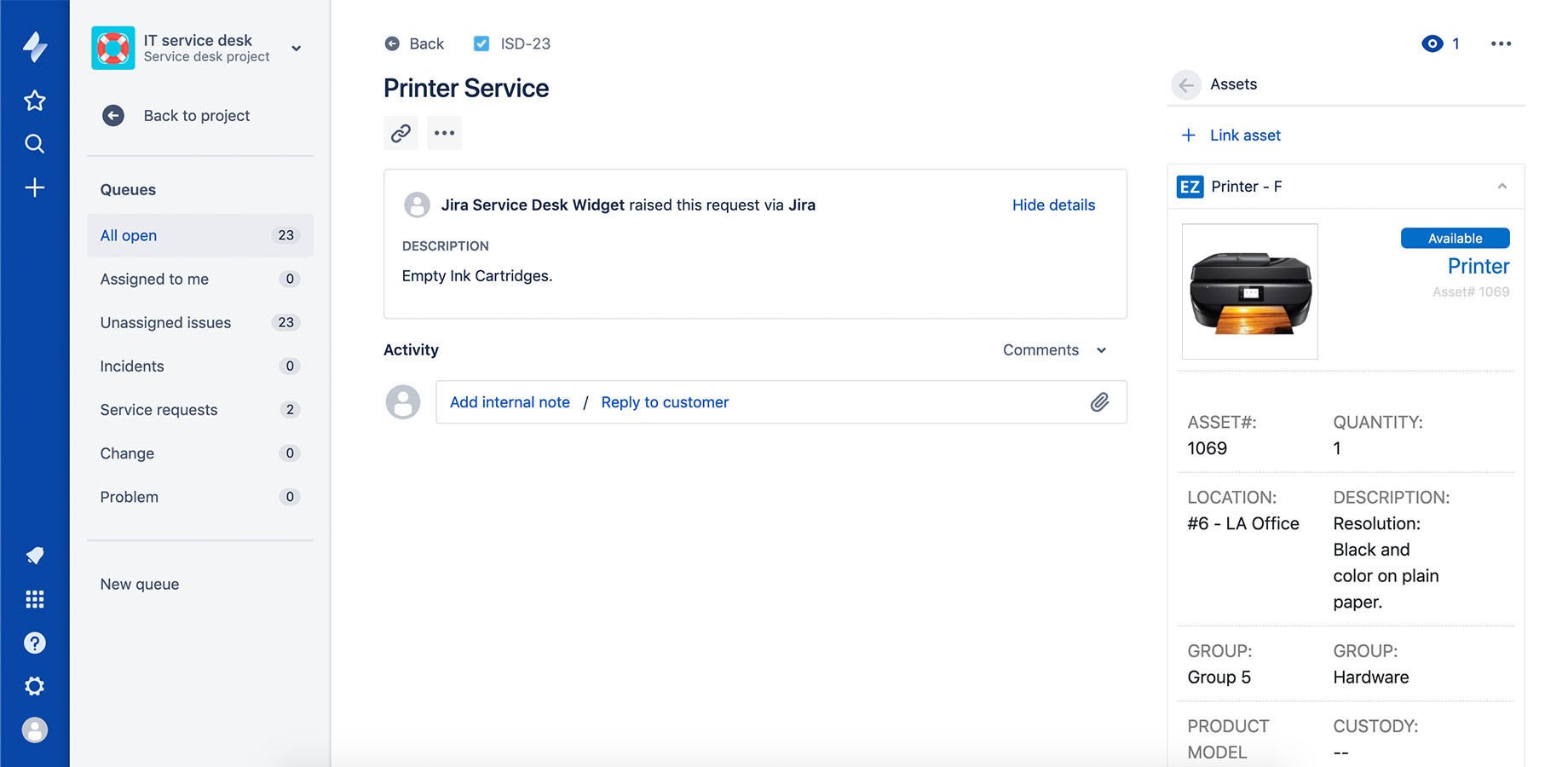Open the app switcher grid icon
1568x767 pixels.
(34, 599)
